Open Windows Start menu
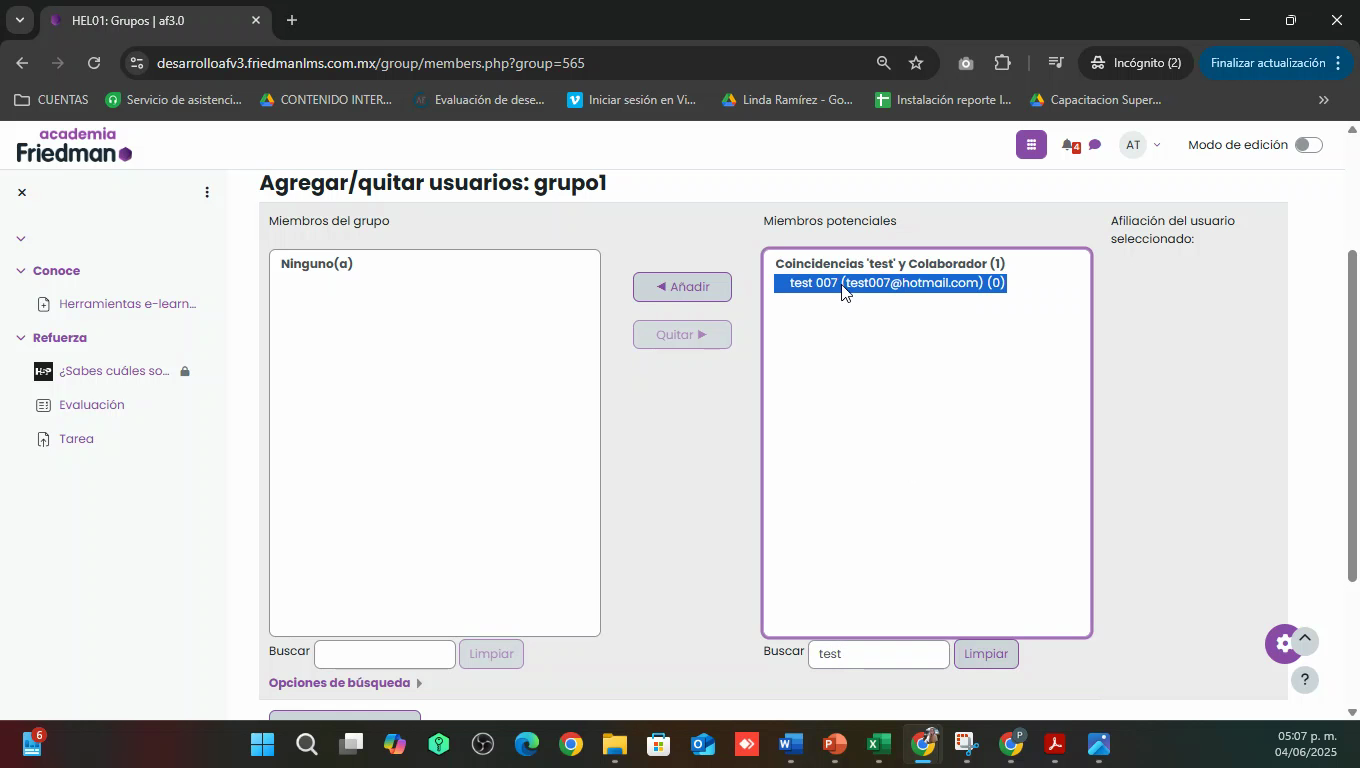This screenshot has width=1360, height=768. [x=262, y=745]
